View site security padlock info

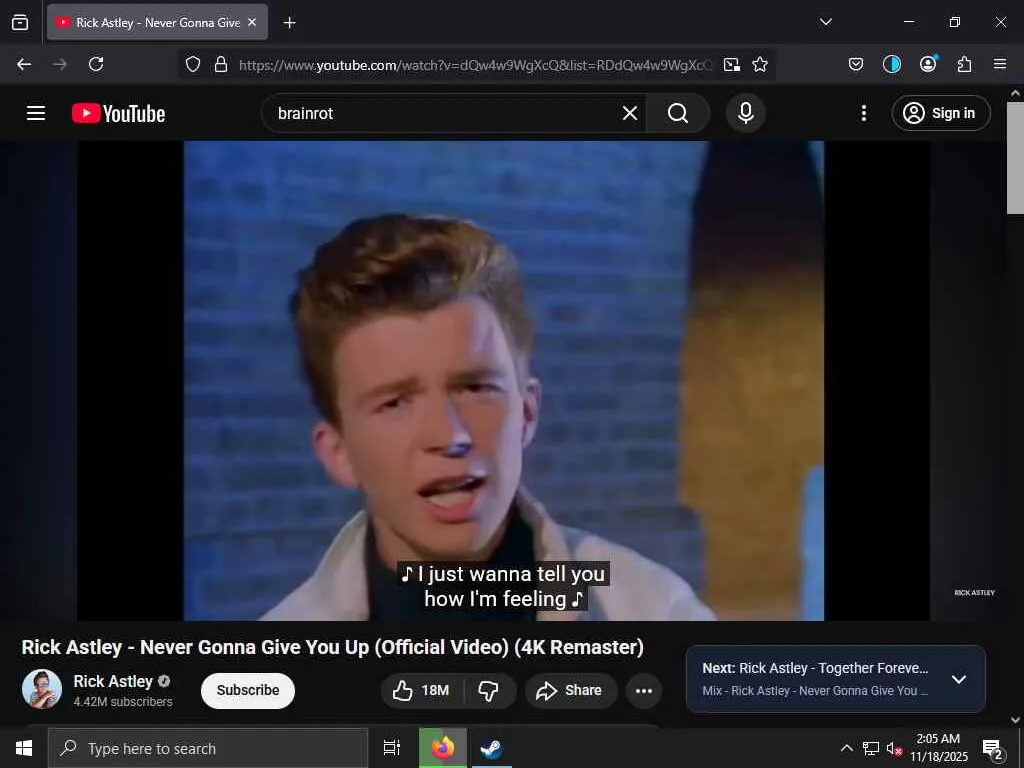point(221,64)
